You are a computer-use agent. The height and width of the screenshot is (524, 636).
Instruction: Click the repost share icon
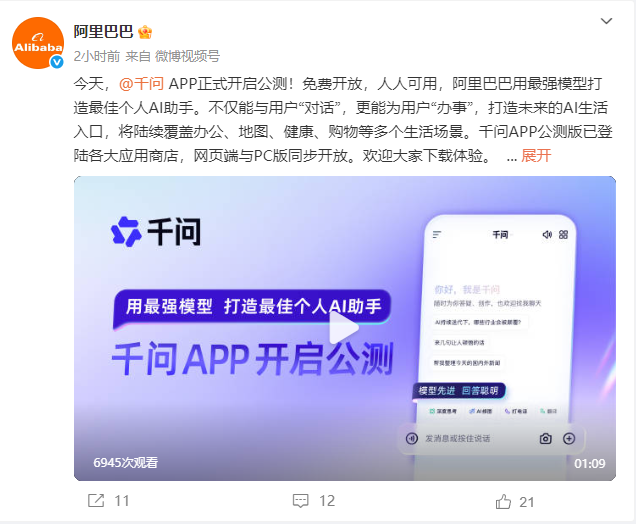(96, 500)
